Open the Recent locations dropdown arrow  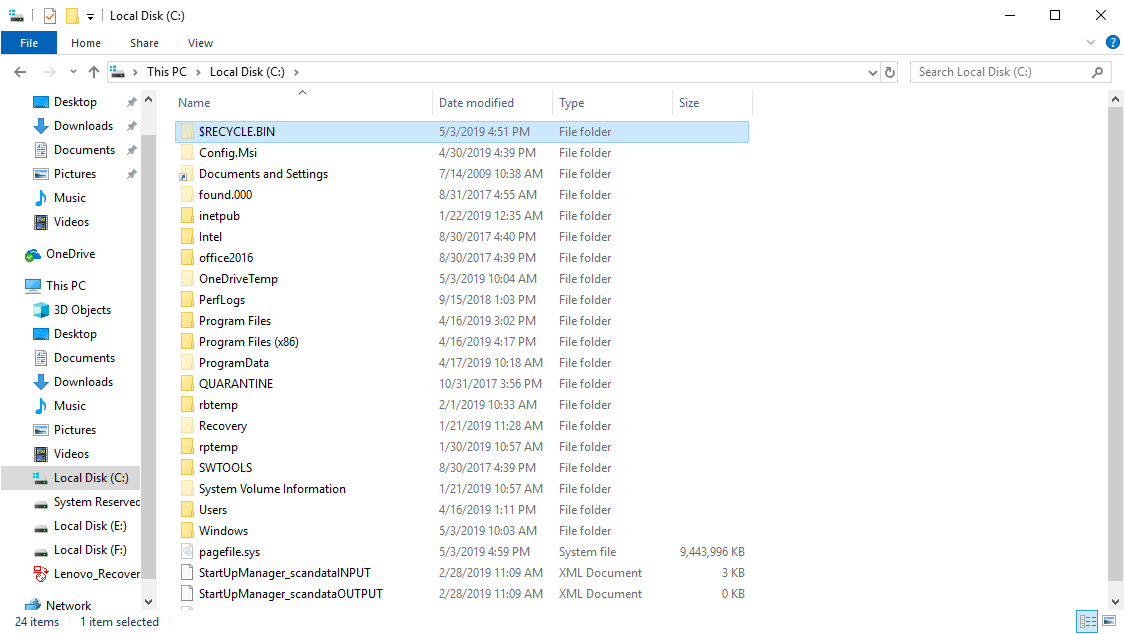73,72
